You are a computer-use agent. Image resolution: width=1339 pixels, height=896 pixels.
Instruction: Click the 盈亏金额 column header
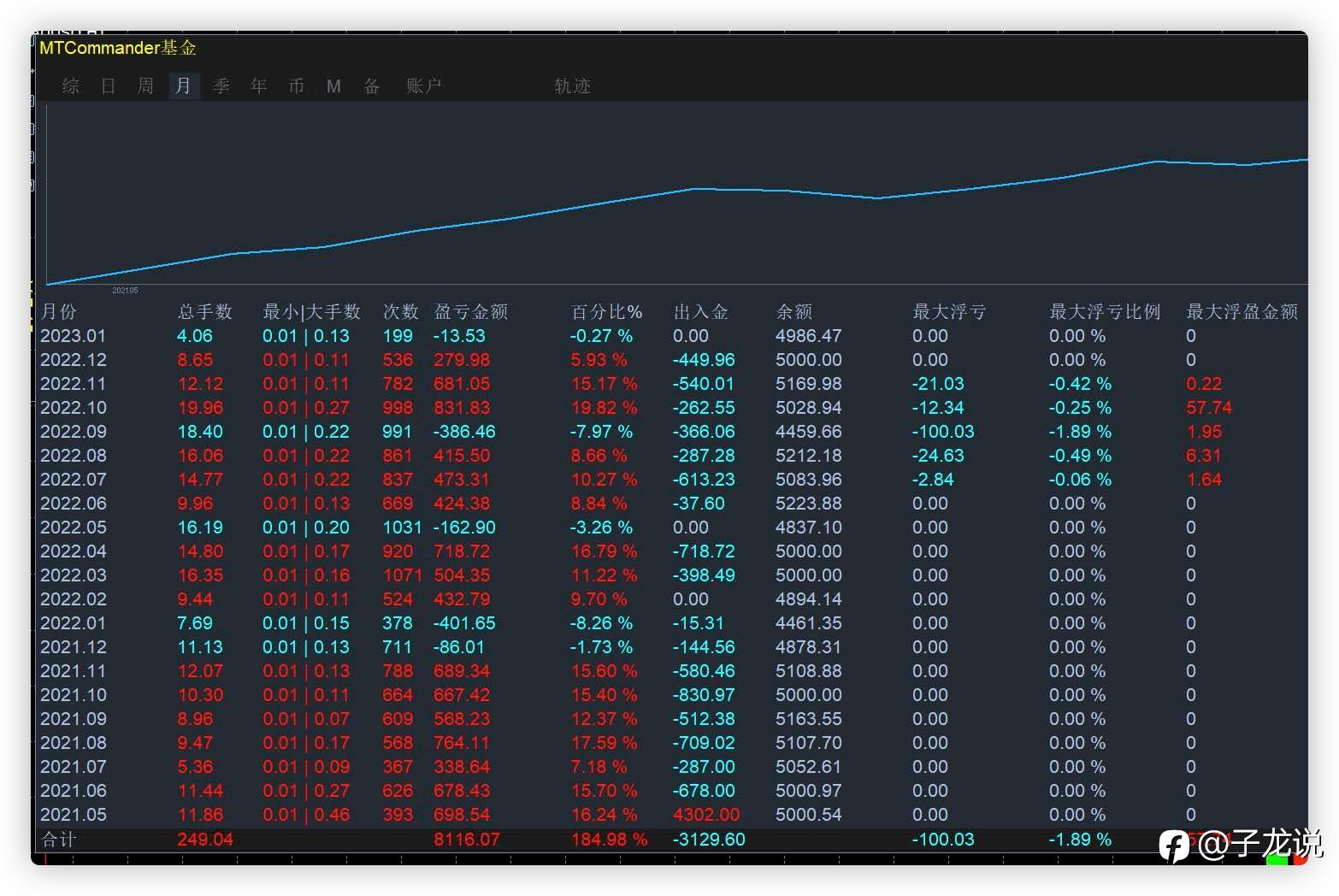pyautogui.click(x=470, y=312)
